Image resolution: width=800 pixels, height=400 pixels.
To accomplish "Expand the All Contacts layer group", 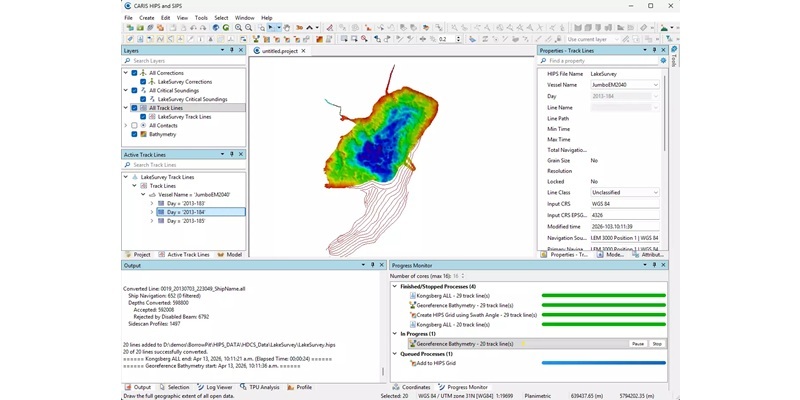I will (x=126, y=126).
